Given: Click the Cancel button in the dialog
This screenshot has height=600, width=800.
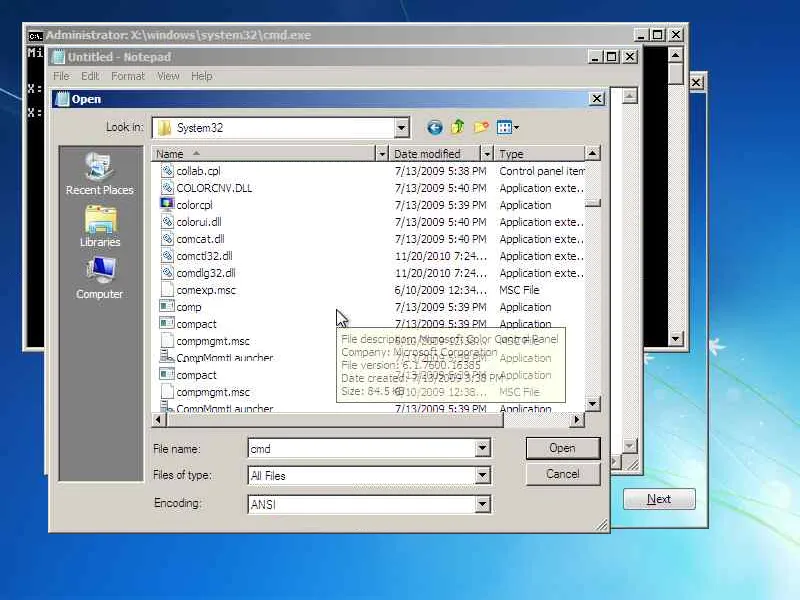Looking at the screenshot, I should pyautogui.click(x=563, y=474).
